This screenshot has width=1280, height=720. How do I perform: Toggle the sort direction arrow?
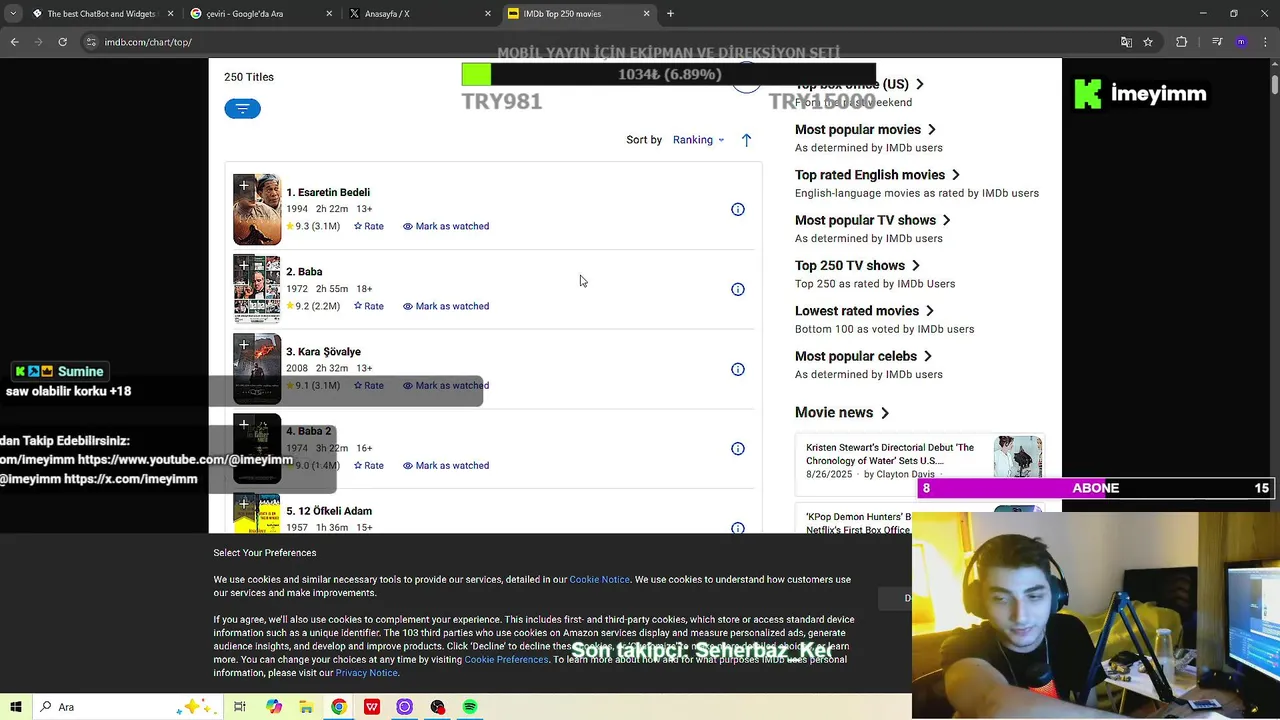[x=746, y=140]
